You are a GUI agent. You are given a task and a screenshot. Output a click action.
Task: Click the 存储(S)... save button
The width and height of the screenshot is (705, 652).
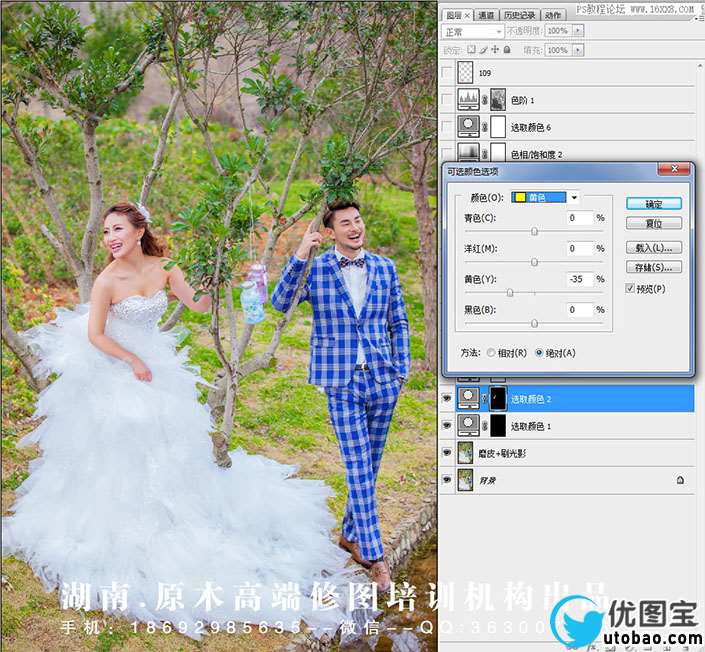click(654, 267)
